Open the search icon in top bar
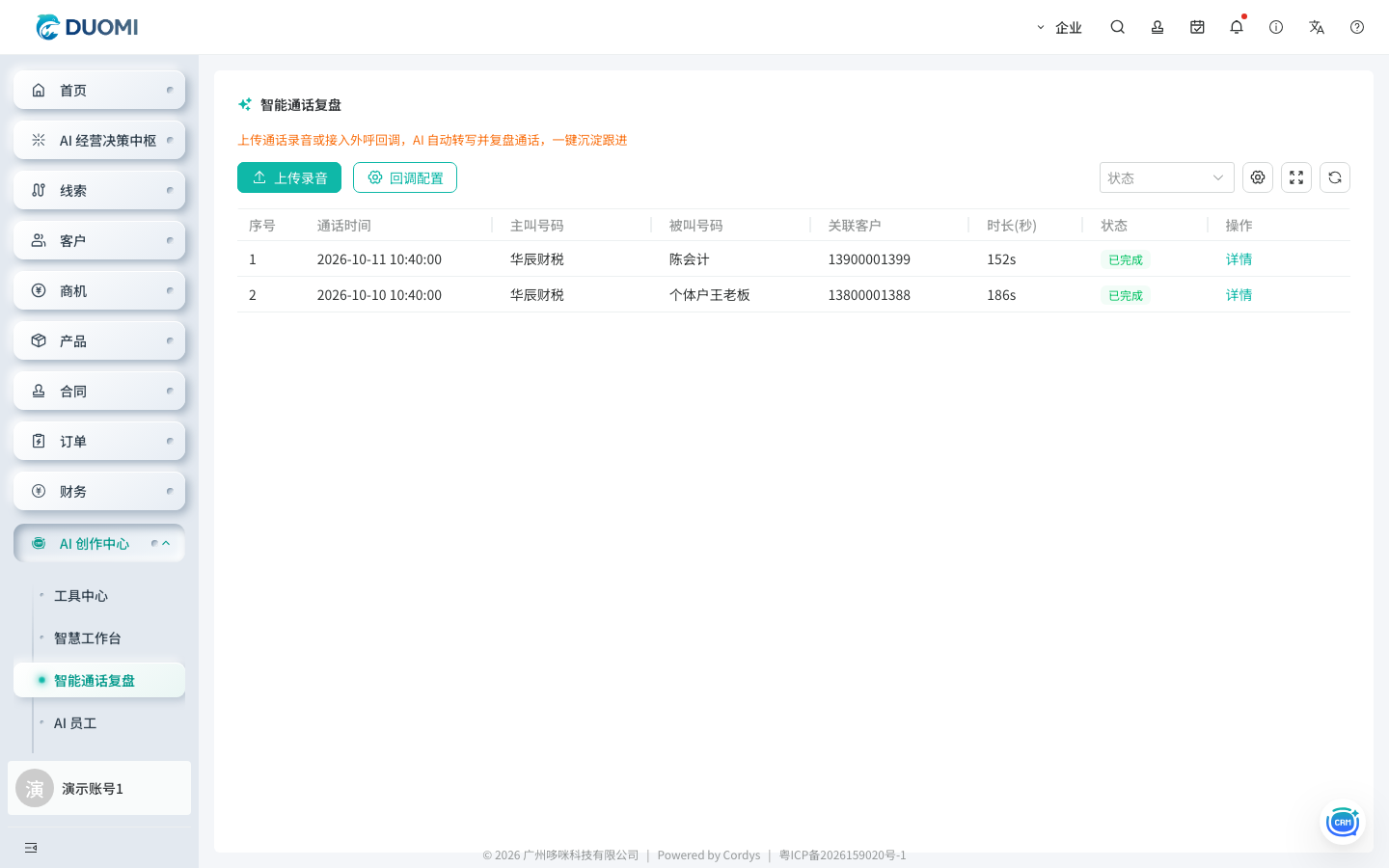1389x868 pixels. [1117, 27]
